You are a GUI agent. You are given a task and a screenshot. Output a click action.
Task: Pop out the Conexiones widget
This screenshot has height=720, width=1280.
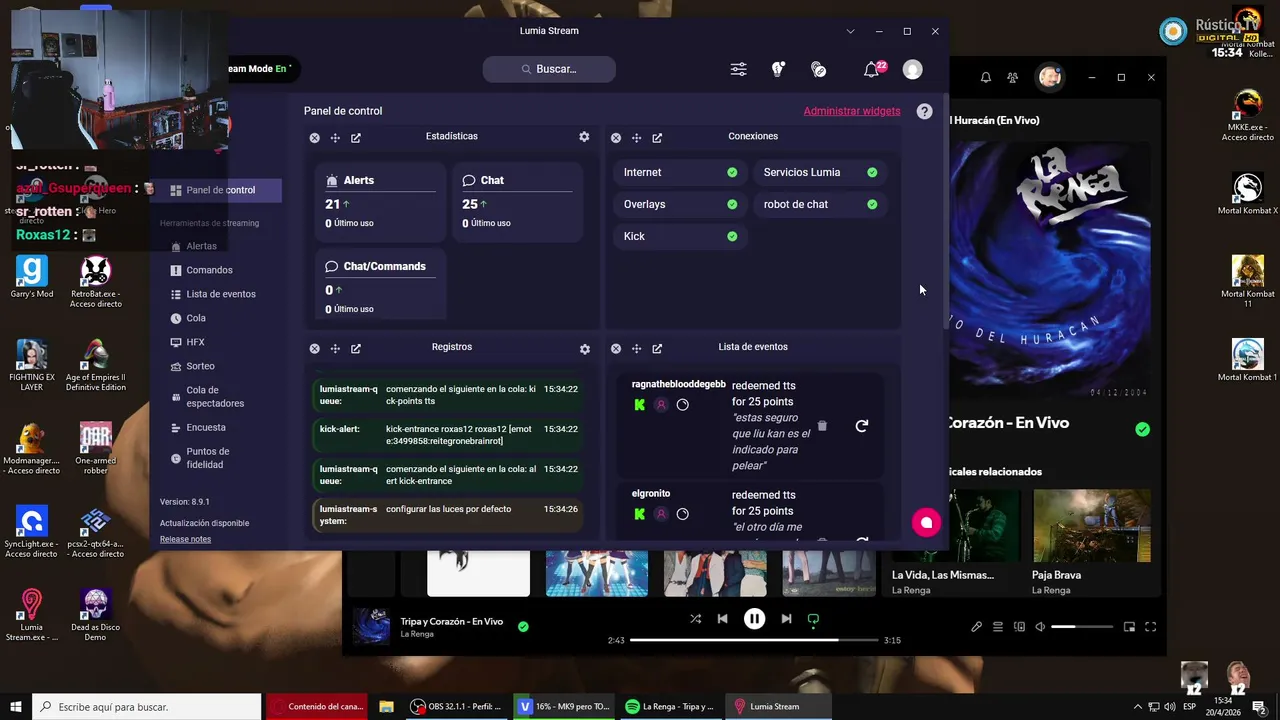657,138
